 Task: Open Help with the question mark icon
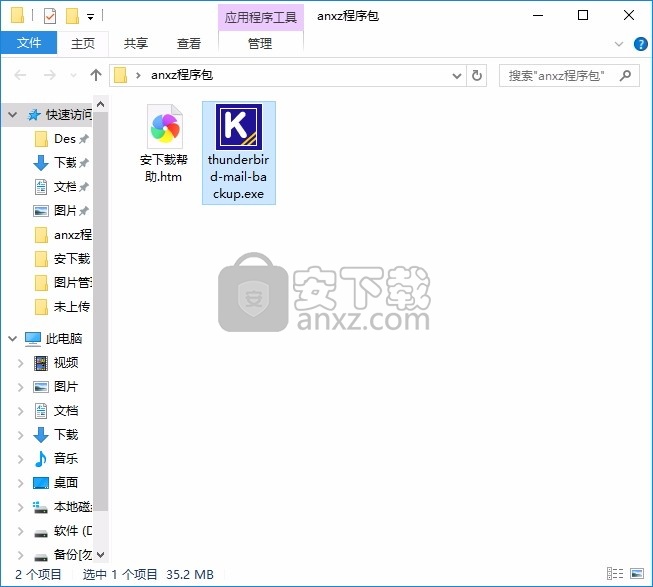(x=641, y=44)
